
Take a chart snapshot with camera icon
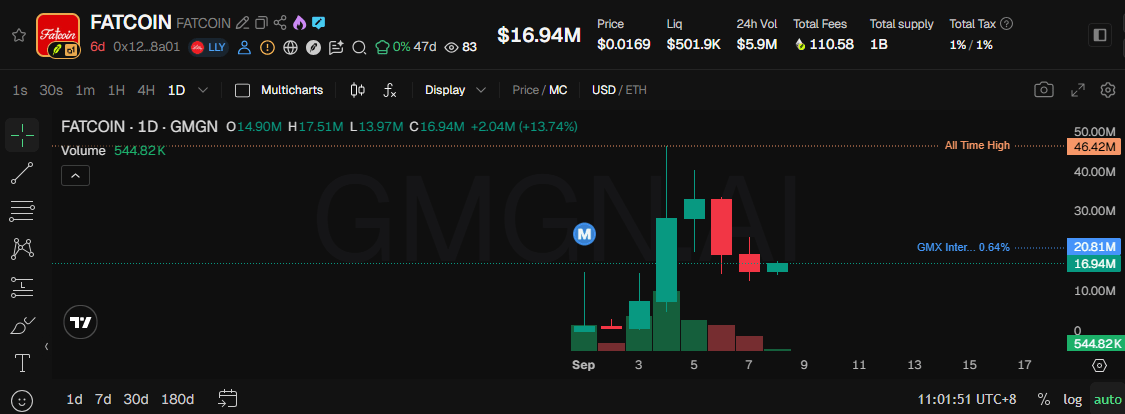tap(1044, 90)
